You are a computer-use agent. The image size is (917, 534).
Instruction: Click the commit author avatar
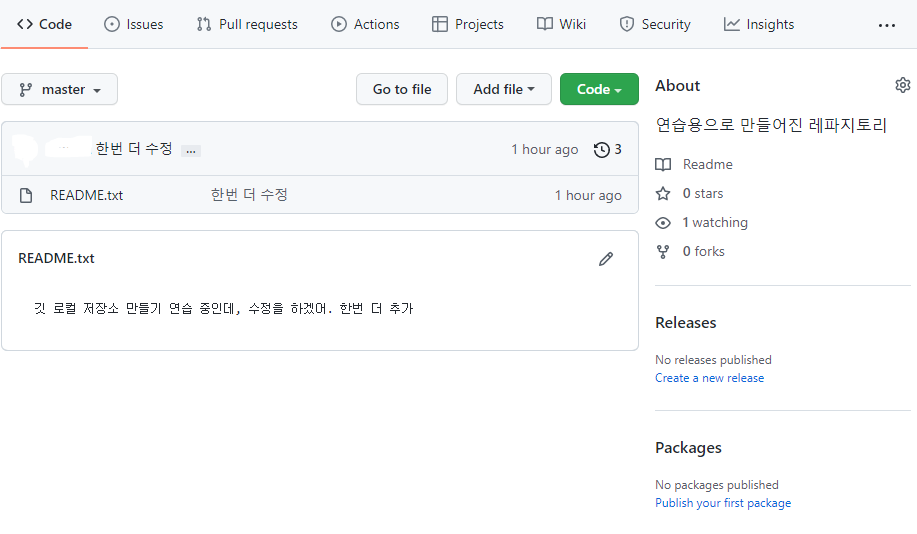point(25,149)
